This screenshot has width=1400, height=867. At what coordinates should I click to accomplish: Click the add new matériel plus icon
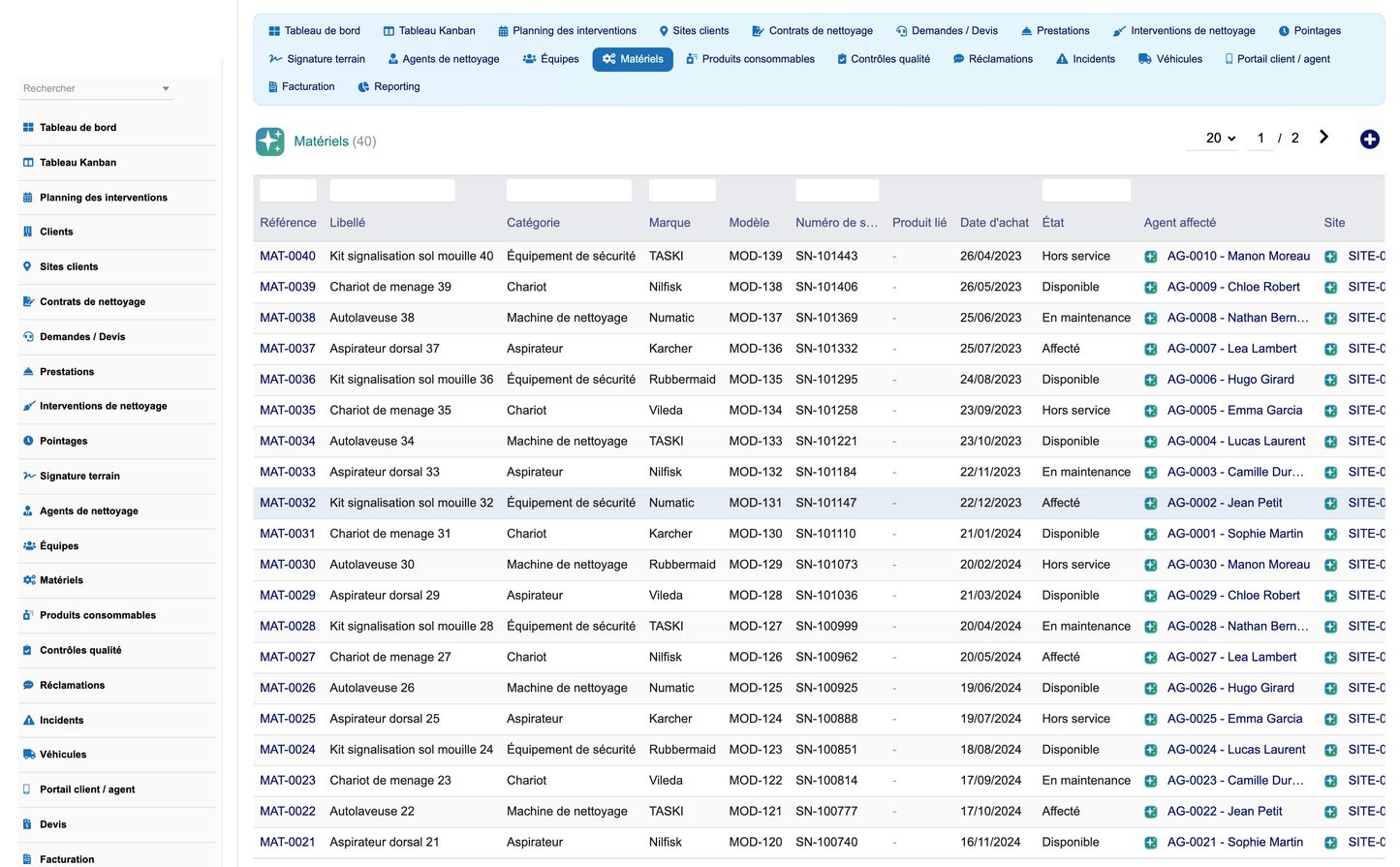(x=1369, y=139)
